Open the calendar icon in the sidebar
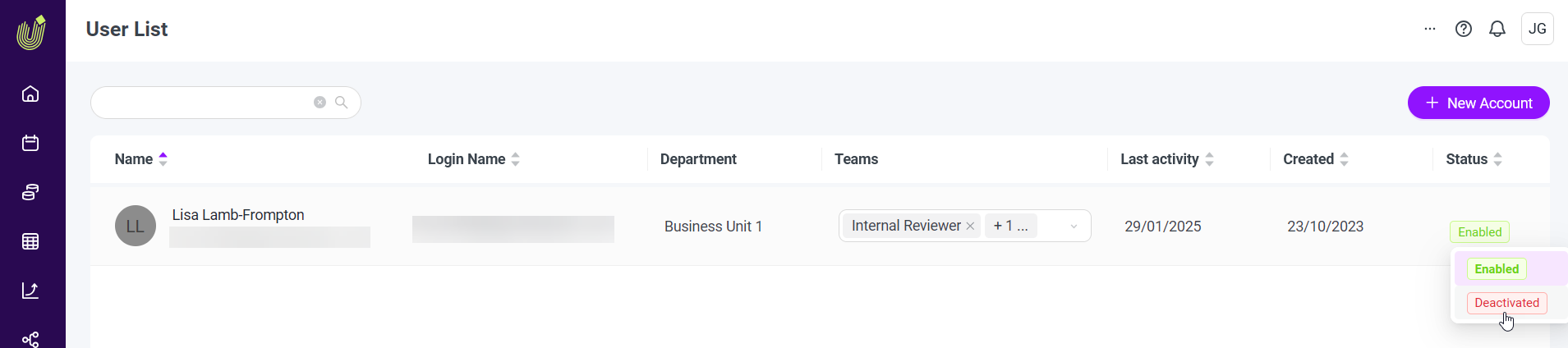1568x348 pixels. pyautogui.click(x=30, y=143)
